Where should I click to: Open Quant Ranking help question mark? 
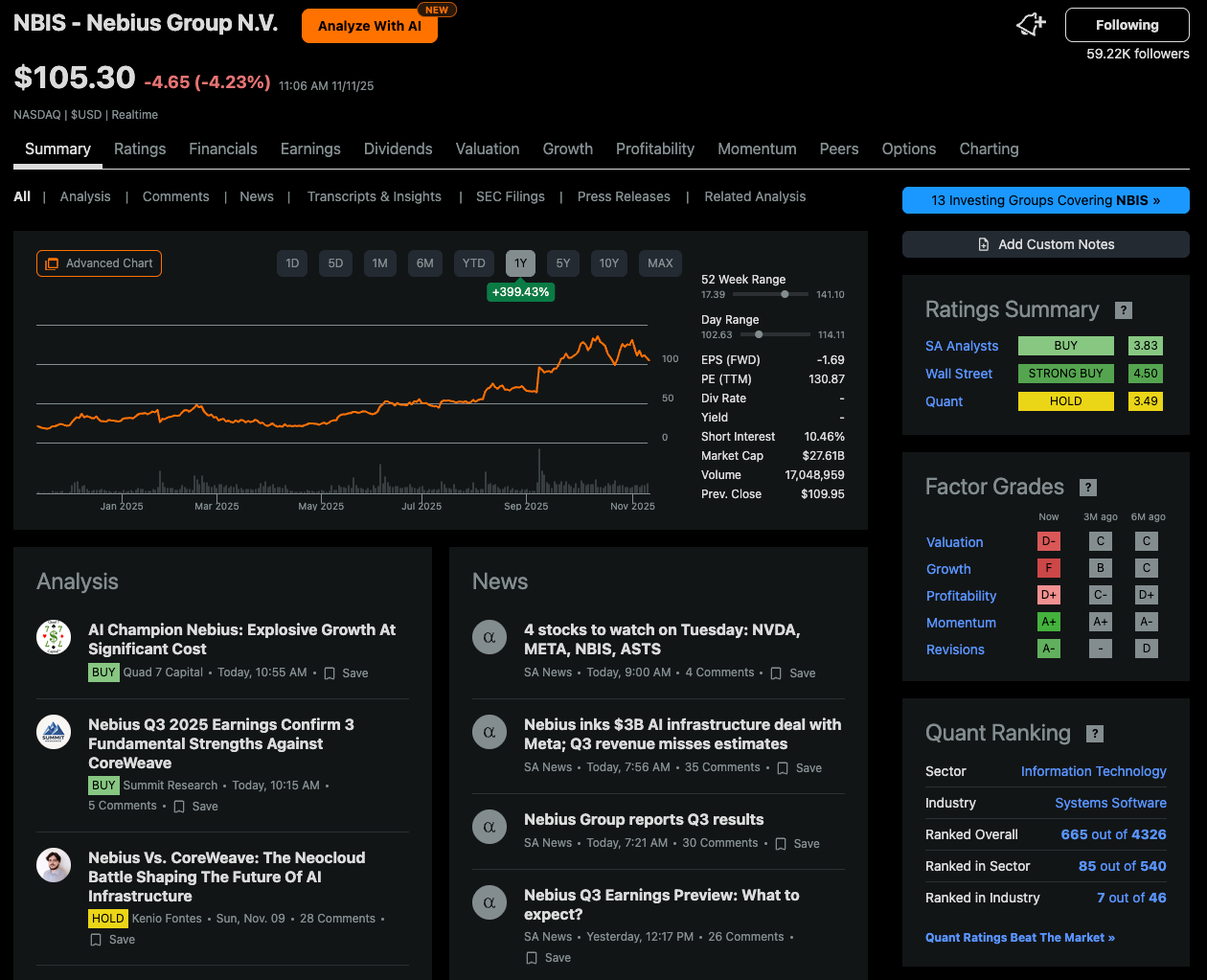click(x=1095, y=734)
